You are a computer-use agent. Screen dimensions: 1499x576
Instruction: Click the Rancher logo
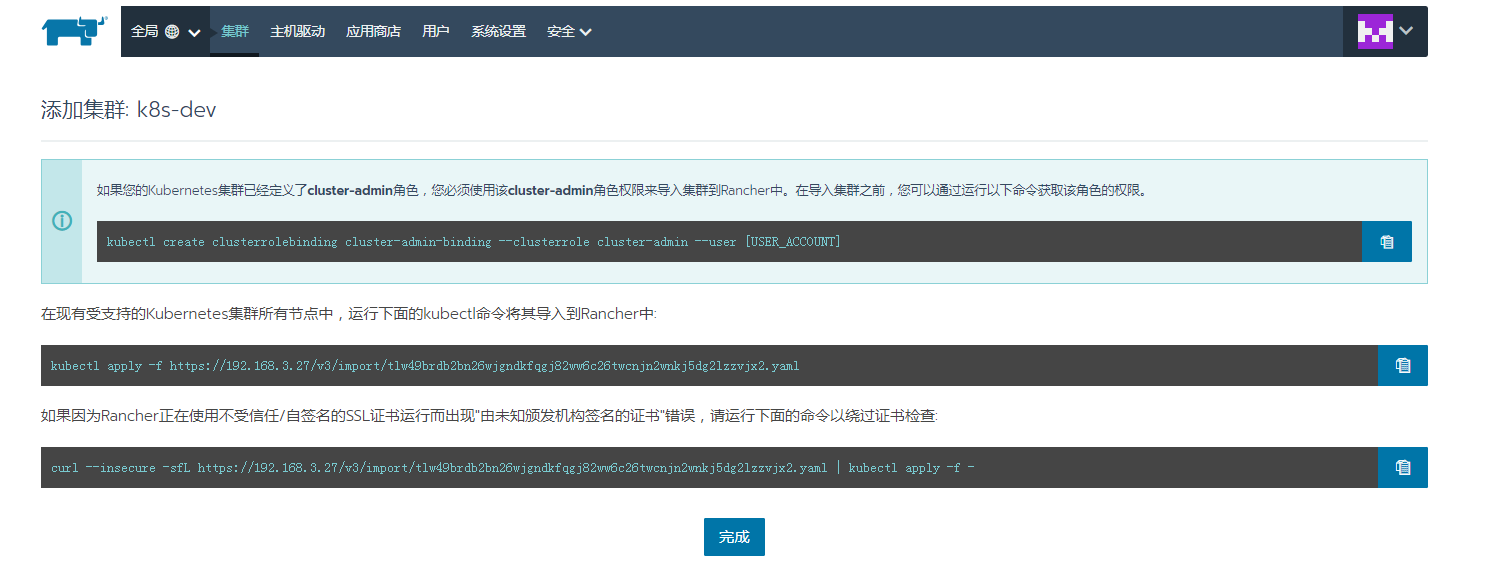click(x=74, y=31)
